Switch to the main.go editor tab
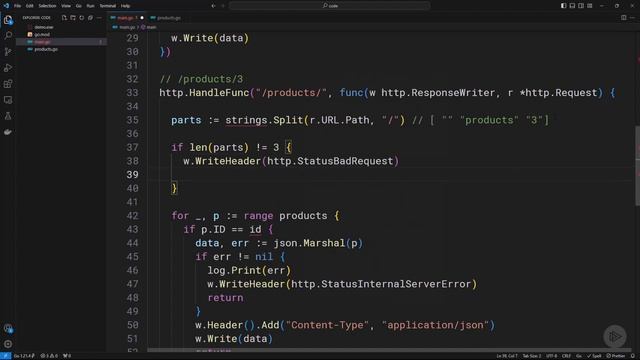Image resolution: width=640 pixels, height=360 pixels. (x=127, y=18)
